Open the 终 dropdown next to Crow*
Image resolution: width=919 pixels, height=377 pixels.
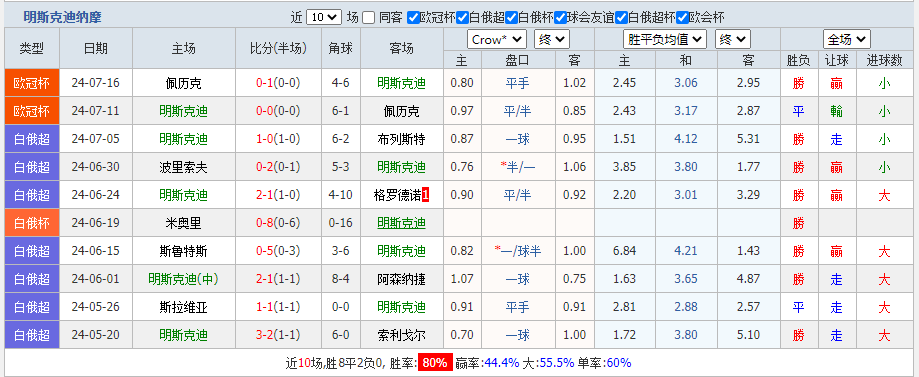click(552, 39)
